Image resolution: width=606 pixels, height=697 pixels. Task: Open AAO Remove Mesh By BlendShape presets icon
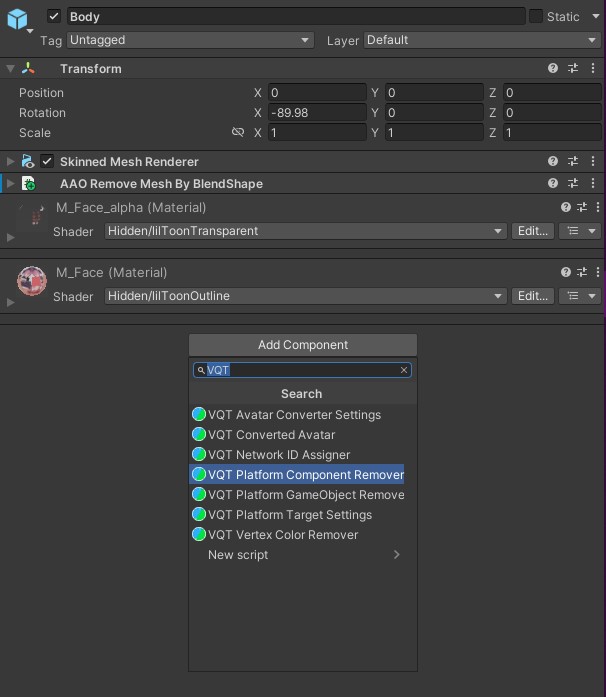(573, 183)
